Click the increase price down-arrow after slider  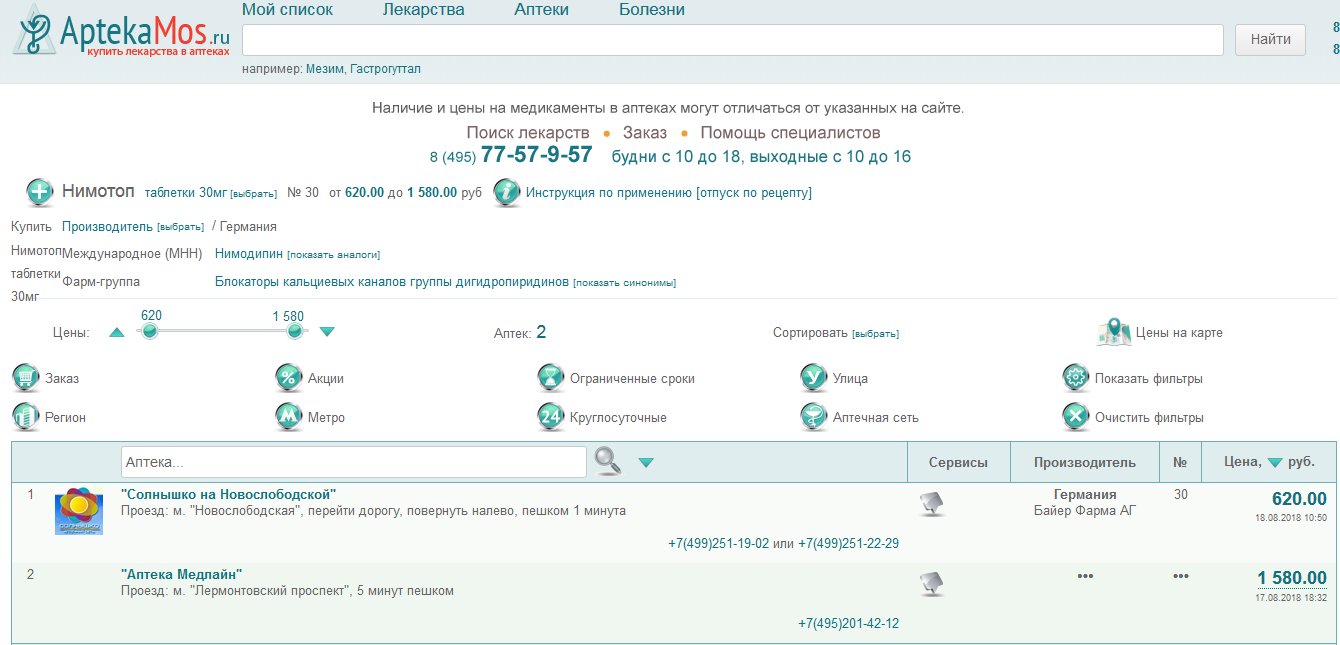click(x=327, y=332)
